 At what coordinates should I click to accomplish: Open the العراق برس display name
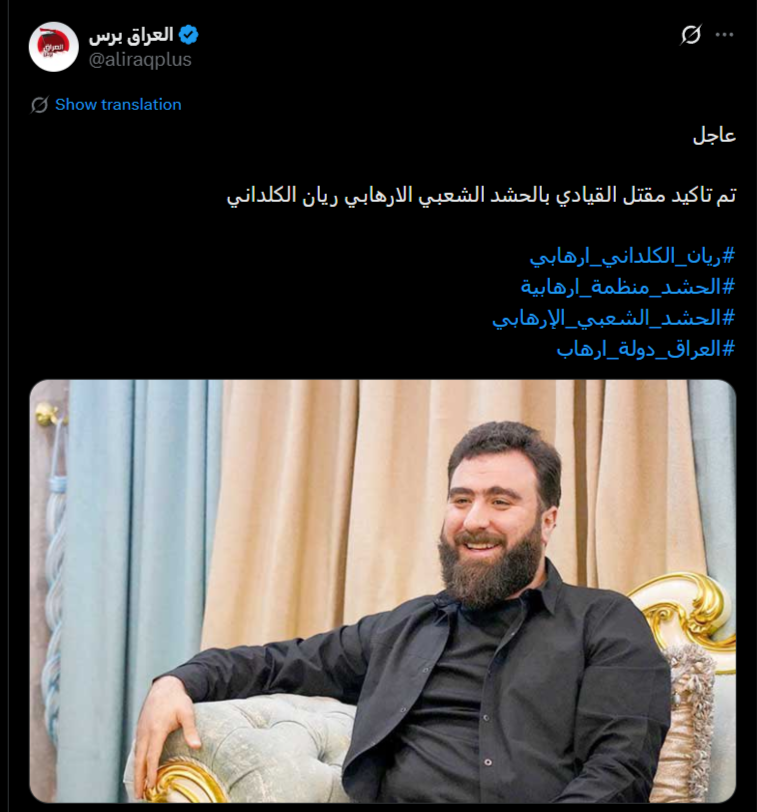[130, 35]
